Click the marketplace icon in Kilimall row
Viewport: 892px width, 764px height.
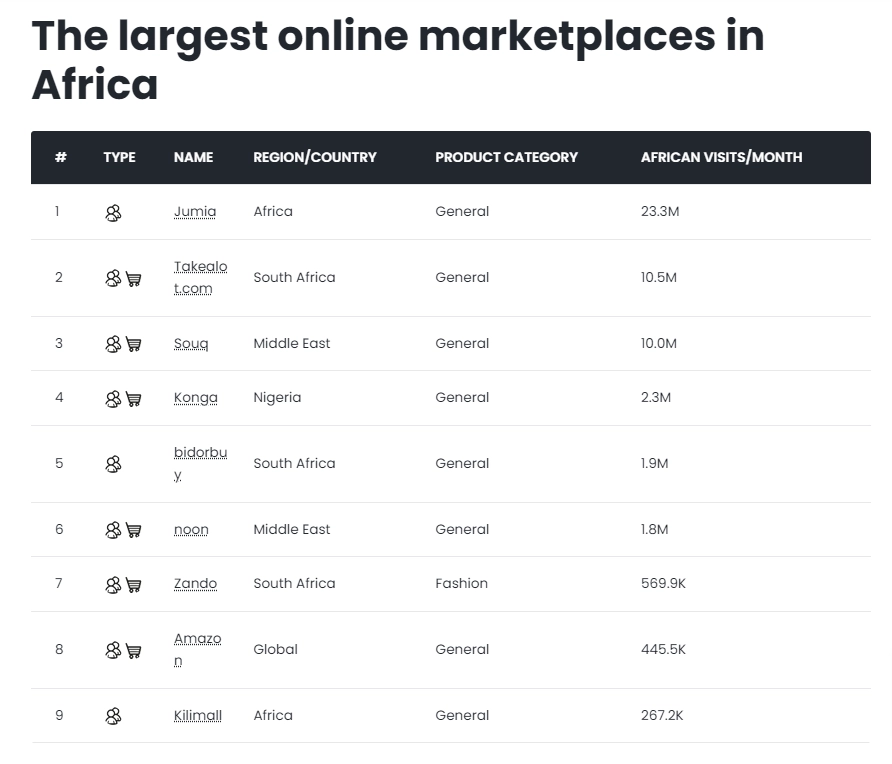(113, 716)
